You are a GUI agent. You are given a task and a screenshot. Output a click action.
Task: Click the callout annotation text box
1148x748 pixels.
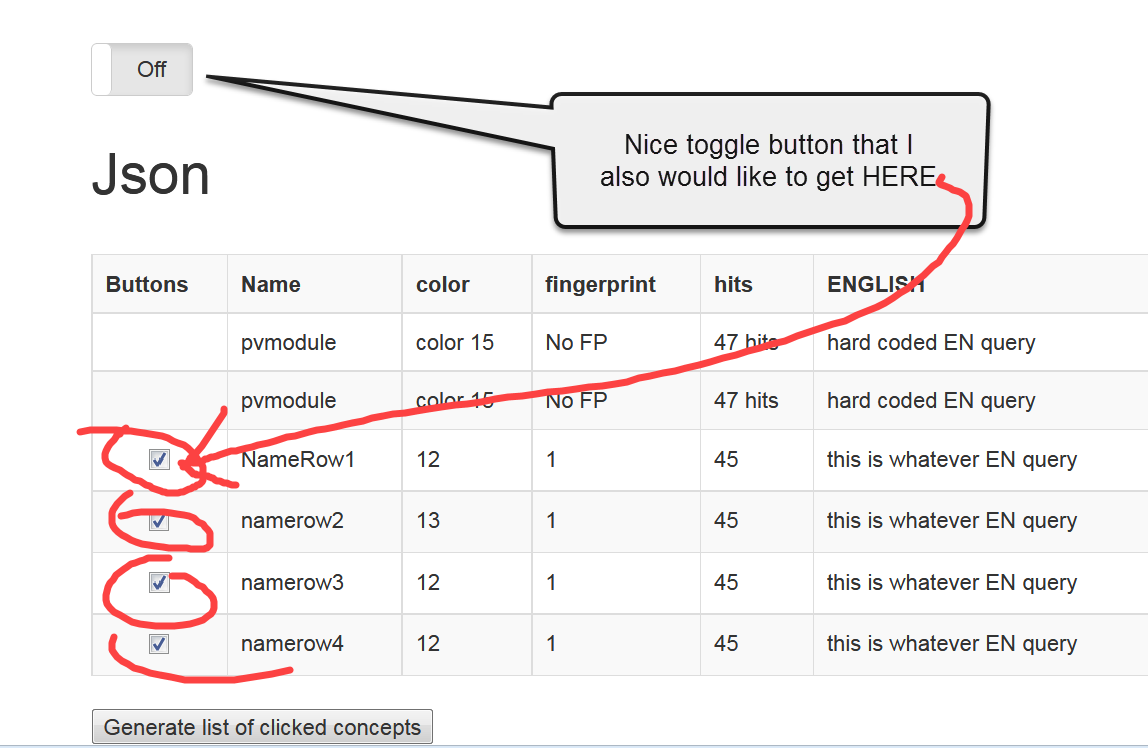(x=770, y=161)
